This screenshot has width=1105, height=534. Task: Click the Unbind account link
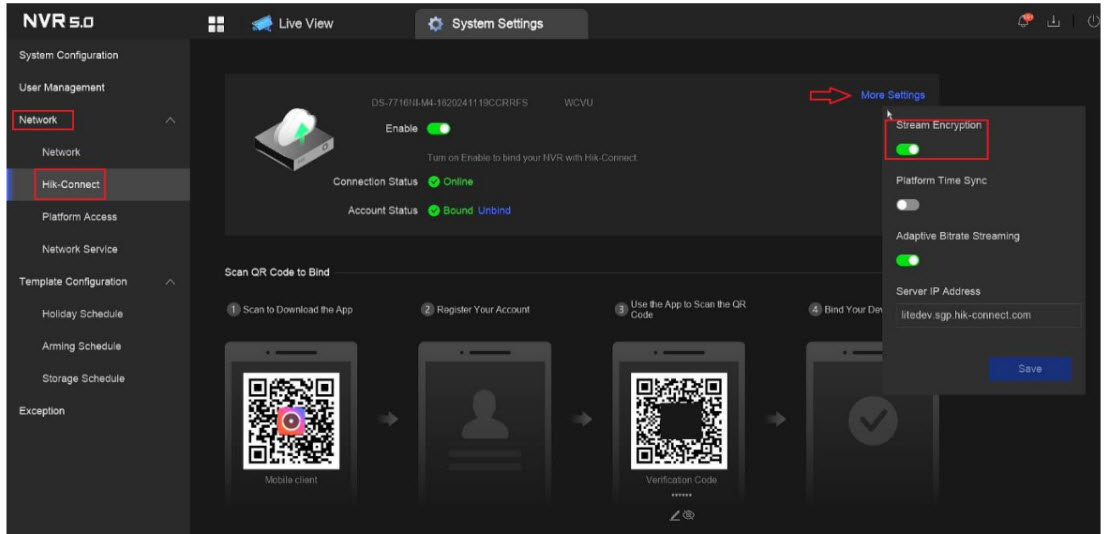[x=494, y=211]
